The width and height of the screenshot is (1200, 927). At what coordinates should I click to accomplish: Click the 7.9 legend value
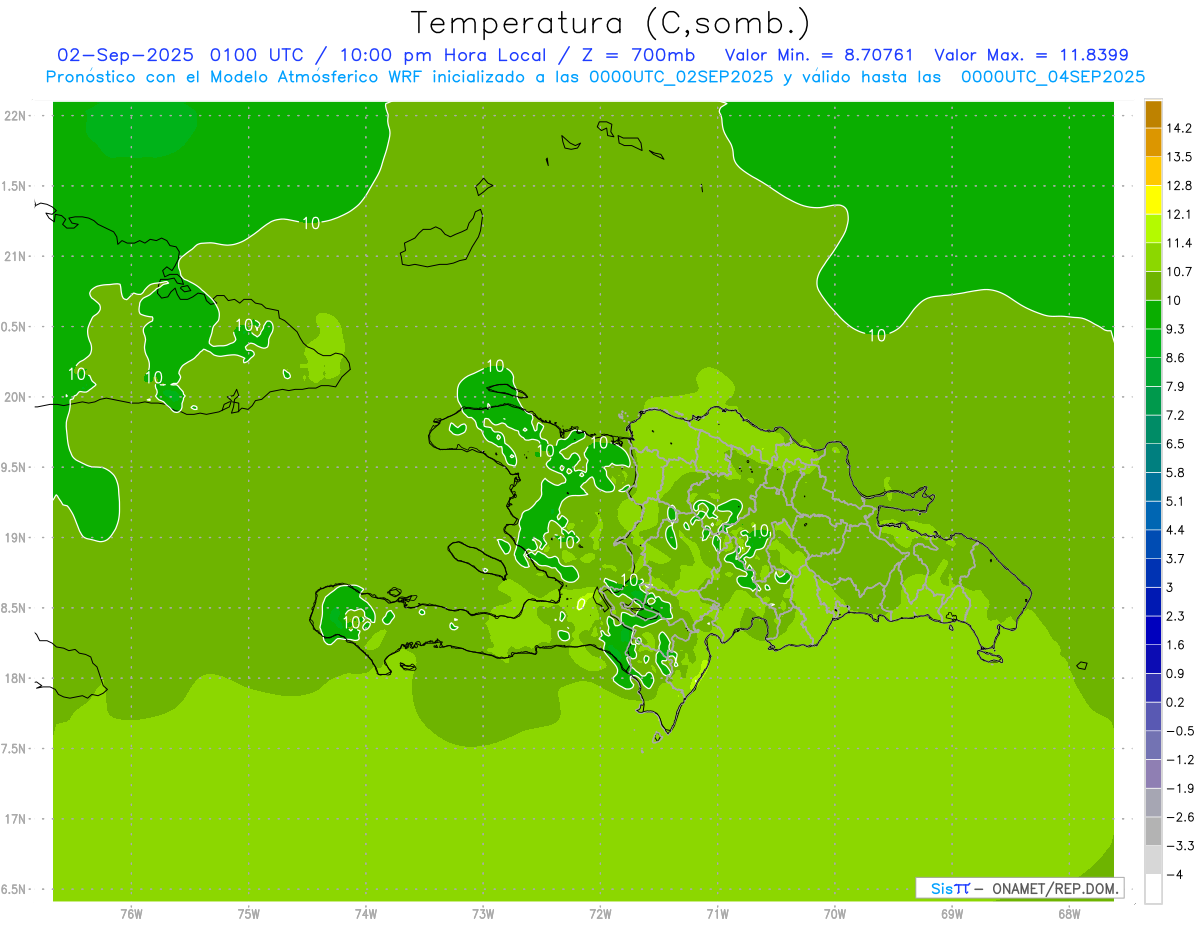(x=1175, y=386)
